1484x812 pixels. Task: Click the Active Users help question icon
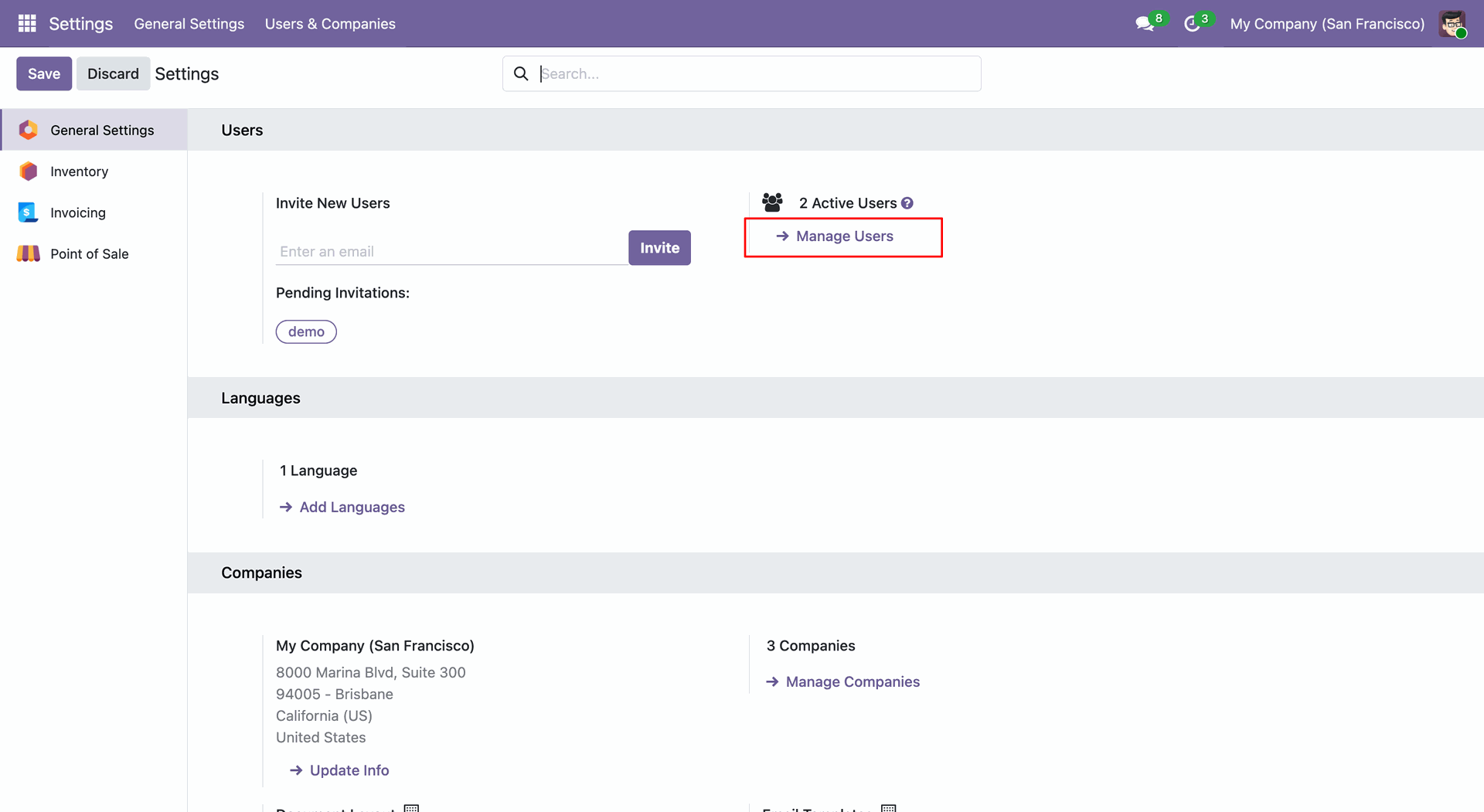[907, 203]
